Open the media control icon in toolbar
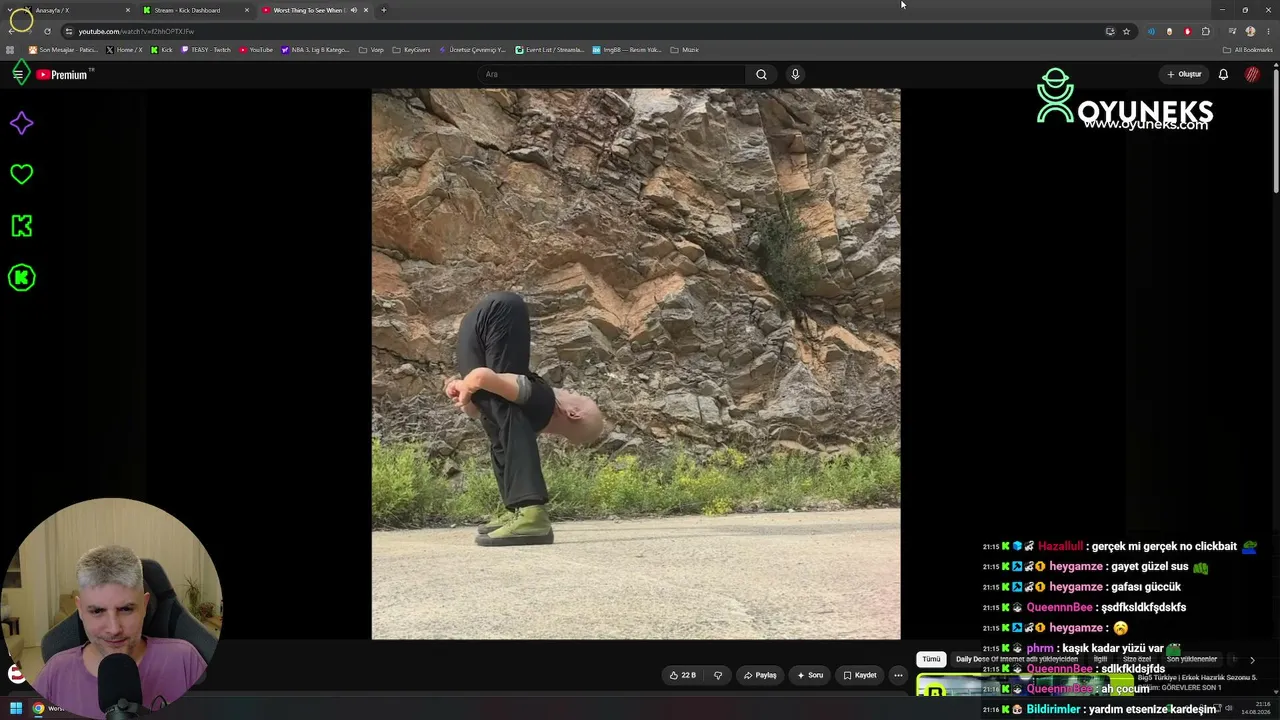This screenshot has height=720, width=1280. click(x=1232, y=31)
